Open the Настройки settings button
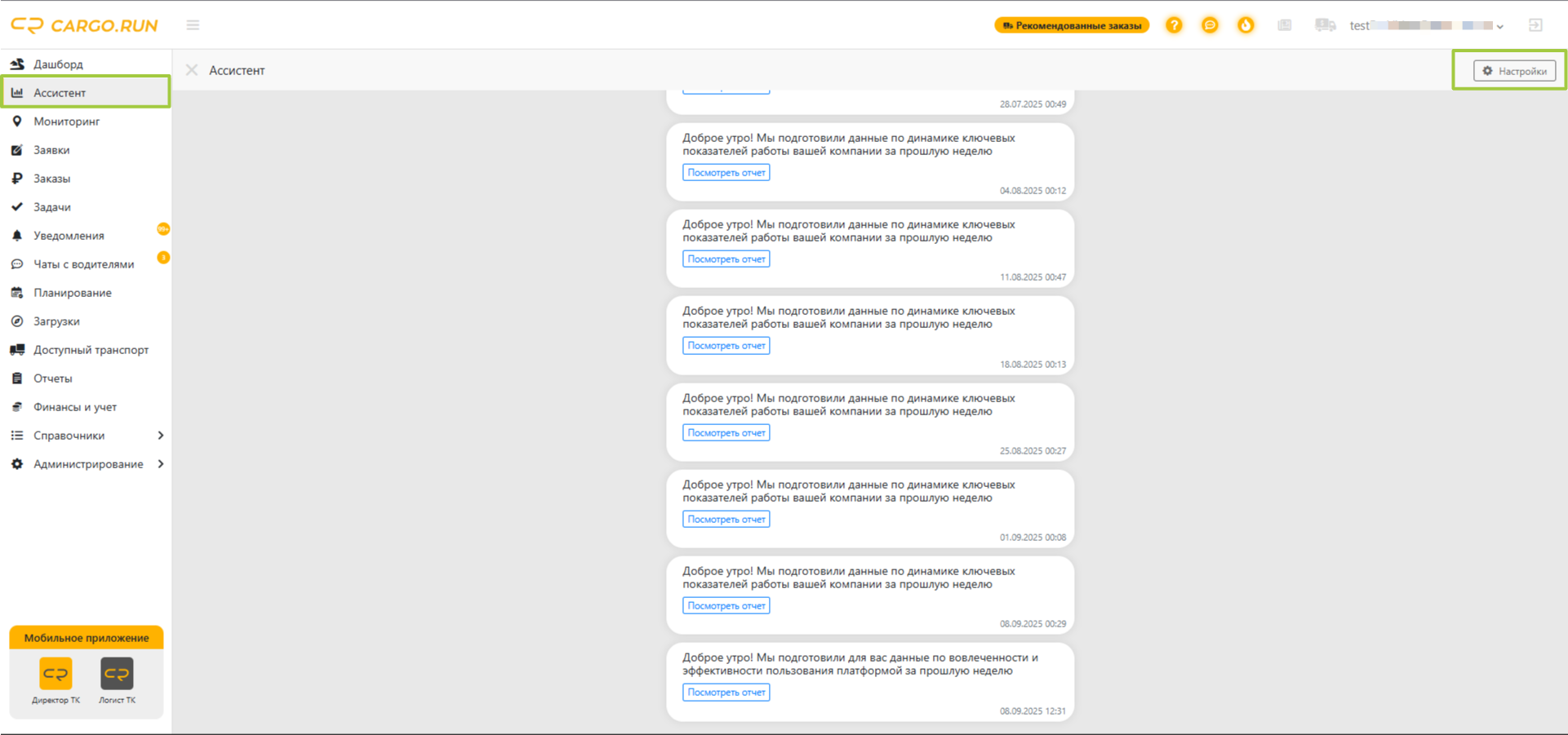1568x735 pixels. (1515, 71)
